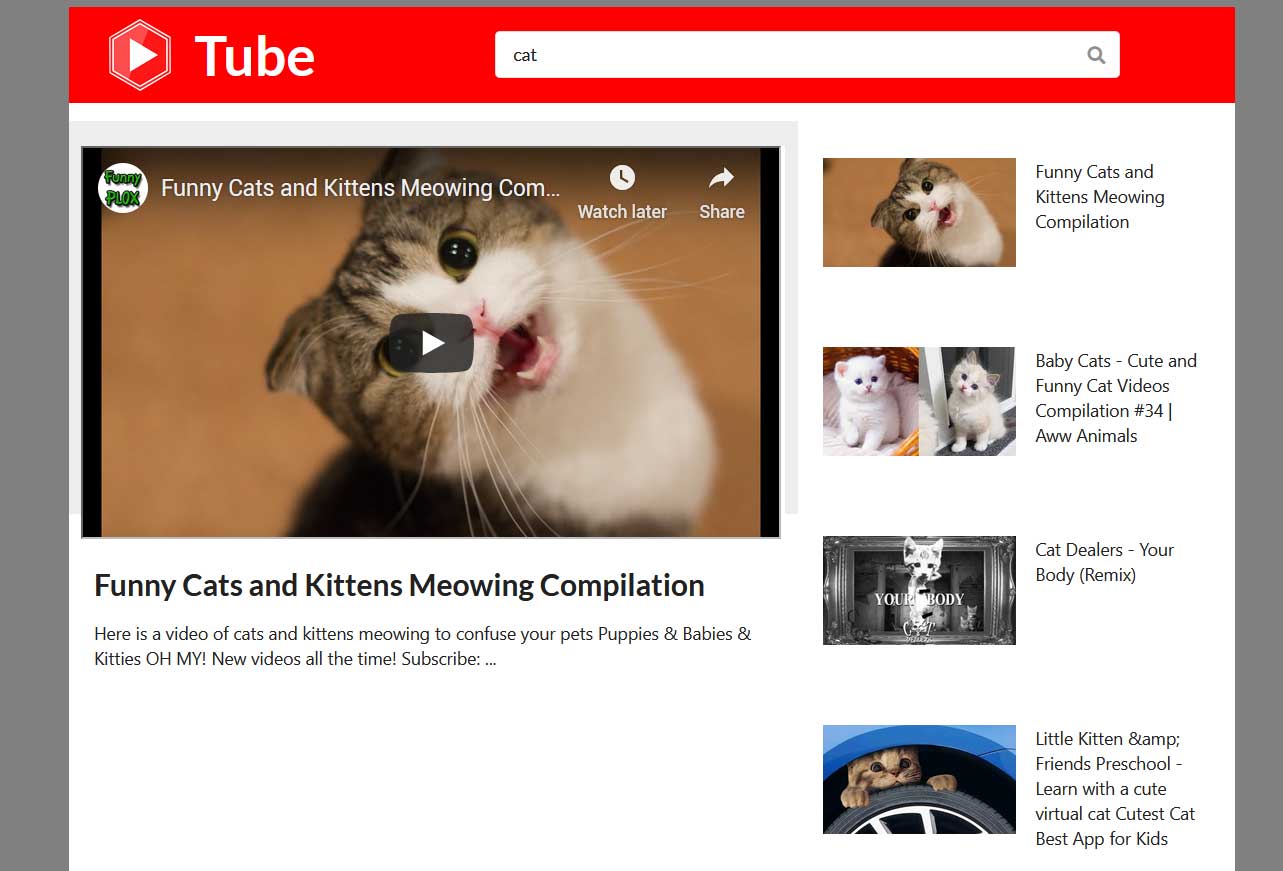The width and height of the screenshot is (1283, 871).
Task: Click the video description starting 'Here is a video'
Action: click(423, 646)
